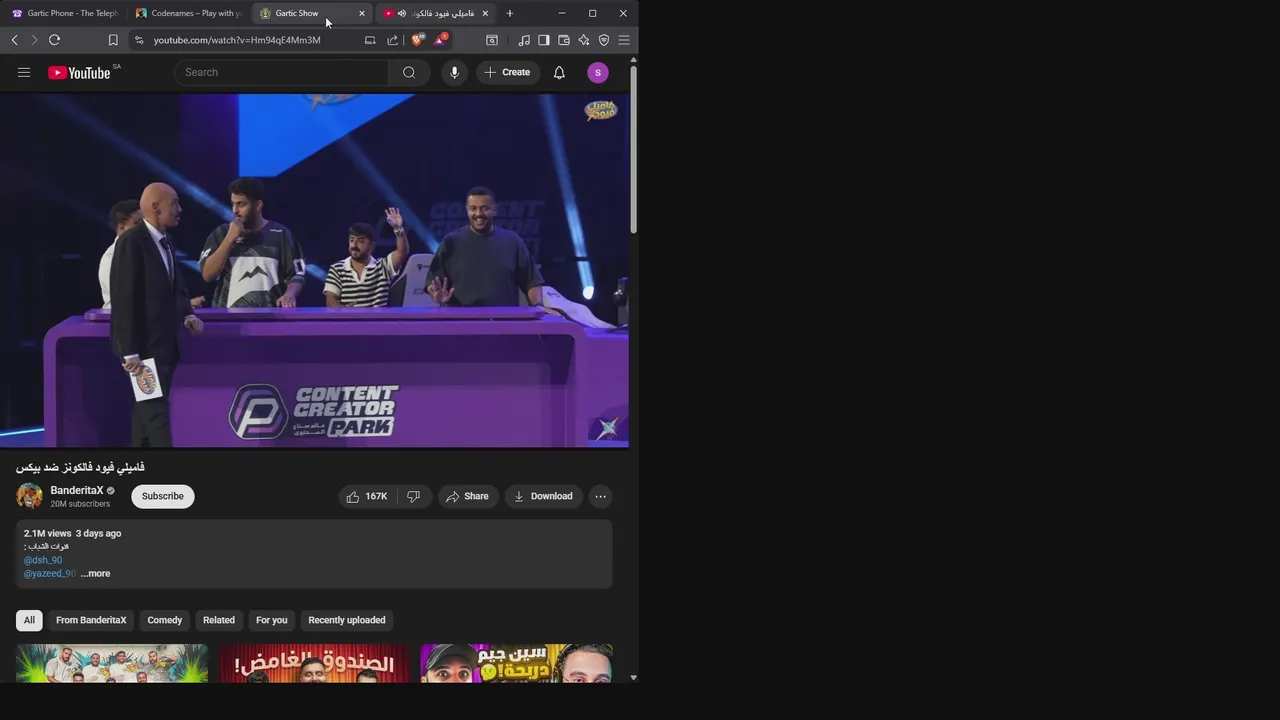Open more actions three-dot menu
Screen dimensions: 1280x720
click(600, 496)
